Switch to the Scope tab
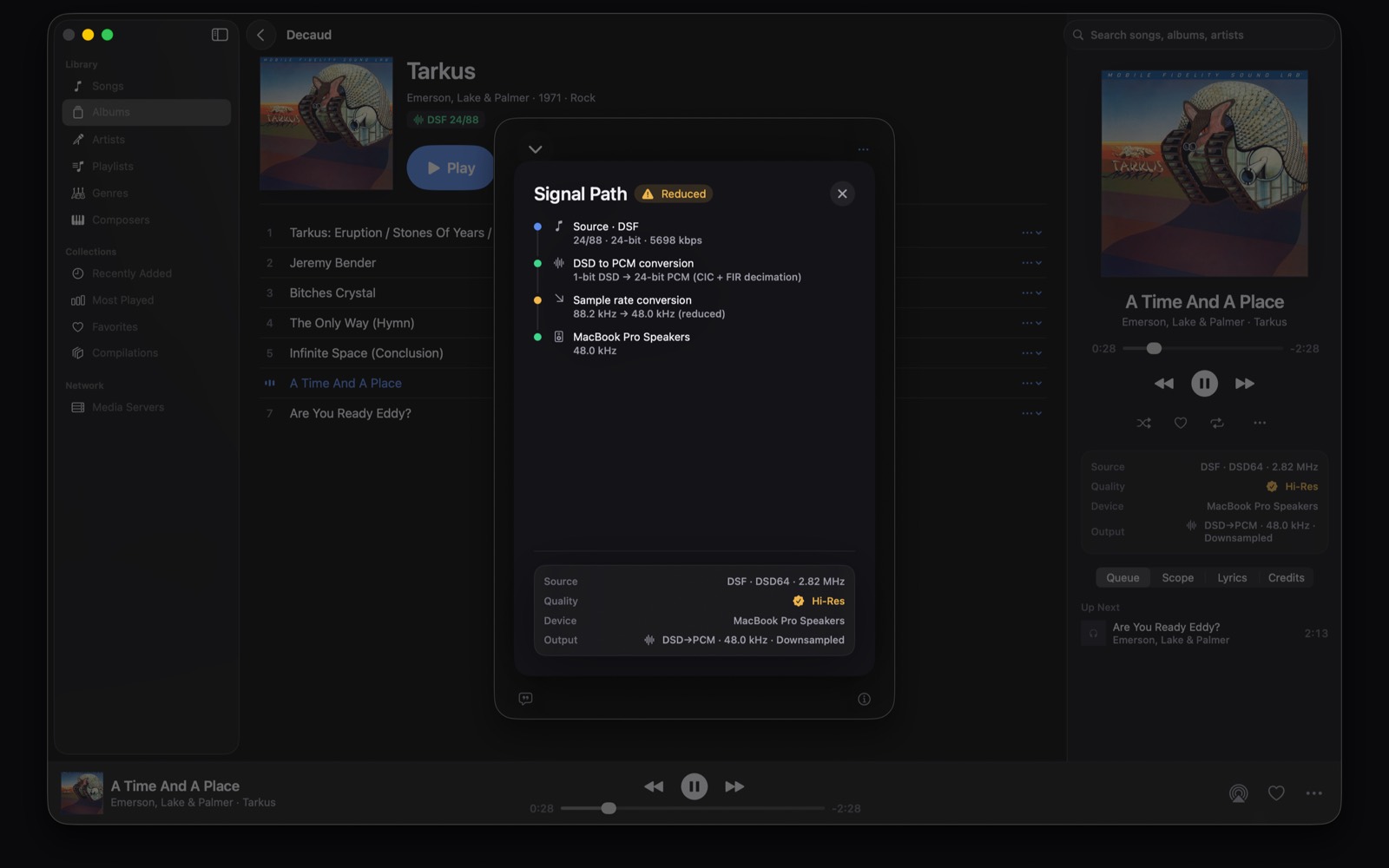1389x868 pixels. (x=1177, y=578)
